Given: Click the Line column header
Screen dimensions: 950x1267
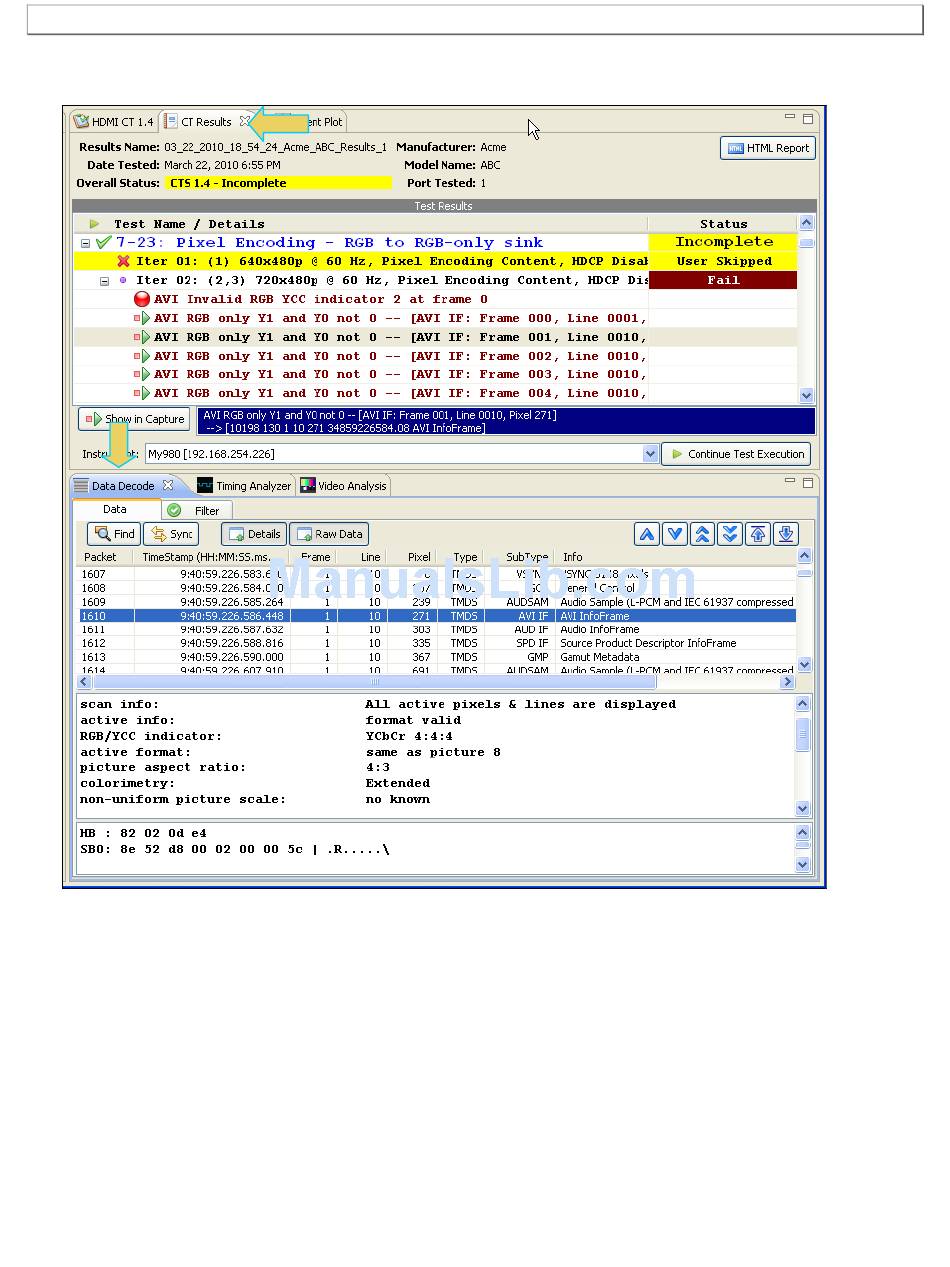Looking at the screenshot, I should click(360, 557).
